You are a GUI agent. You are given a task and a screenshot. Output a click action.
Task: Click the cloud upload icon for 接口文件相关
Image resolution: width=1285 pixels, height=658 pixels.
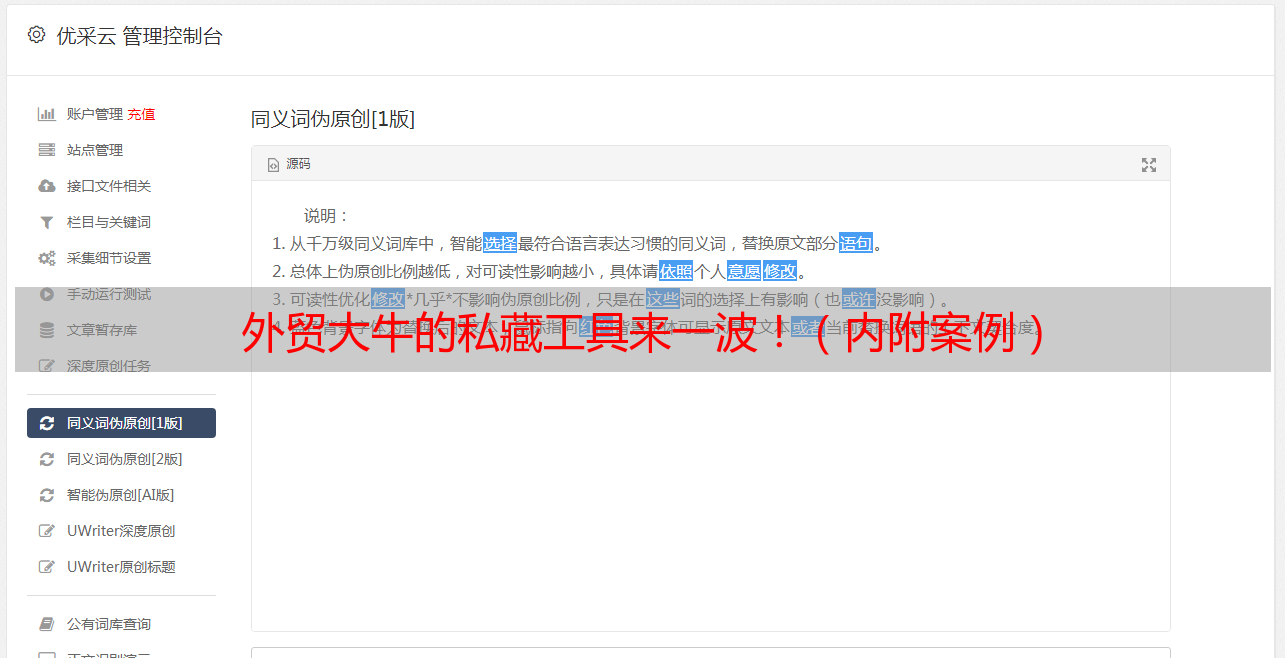point(46,186)
